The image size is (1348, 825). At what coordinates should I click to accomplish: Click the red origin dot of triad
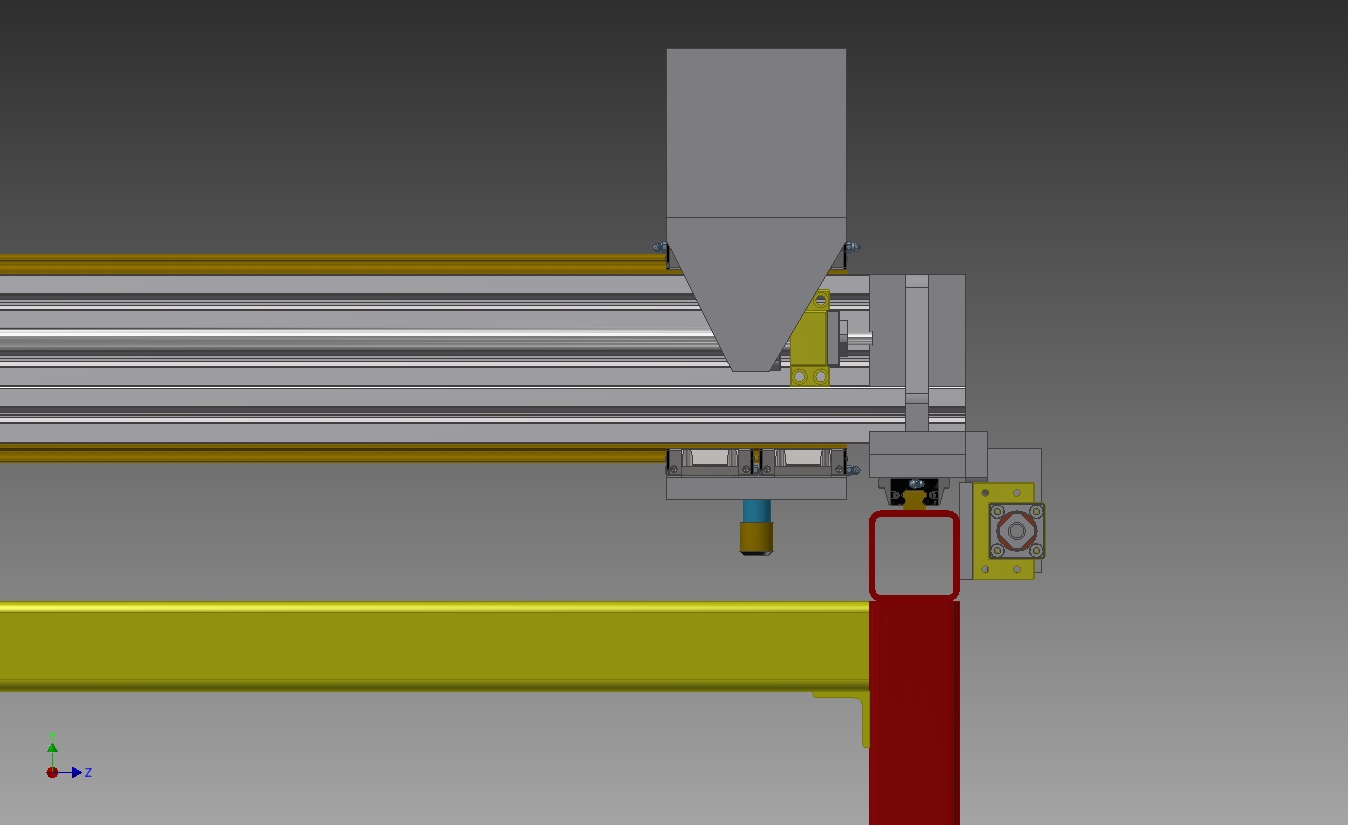[52, 772]
